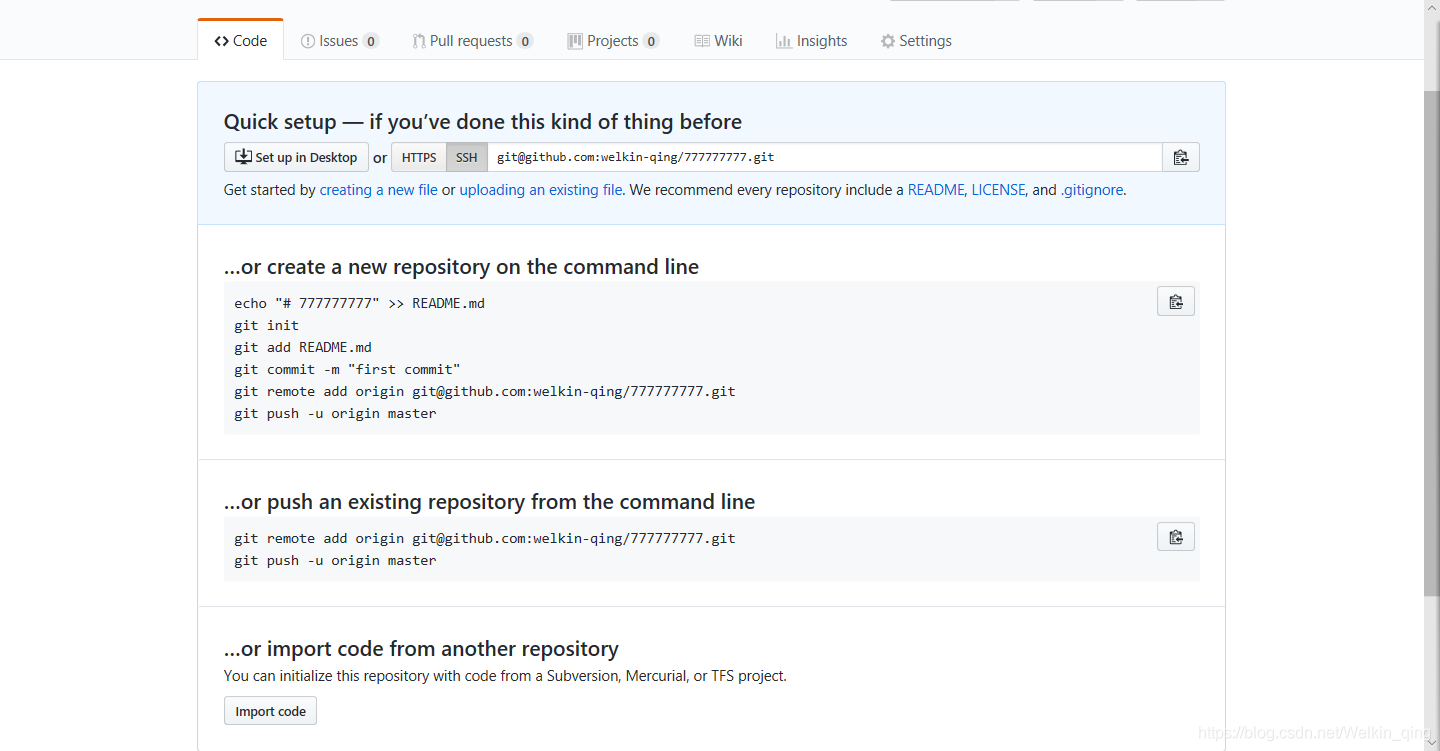Click the echo README.md command line
The image size is (1440, 751).
[x=360, y=303]
